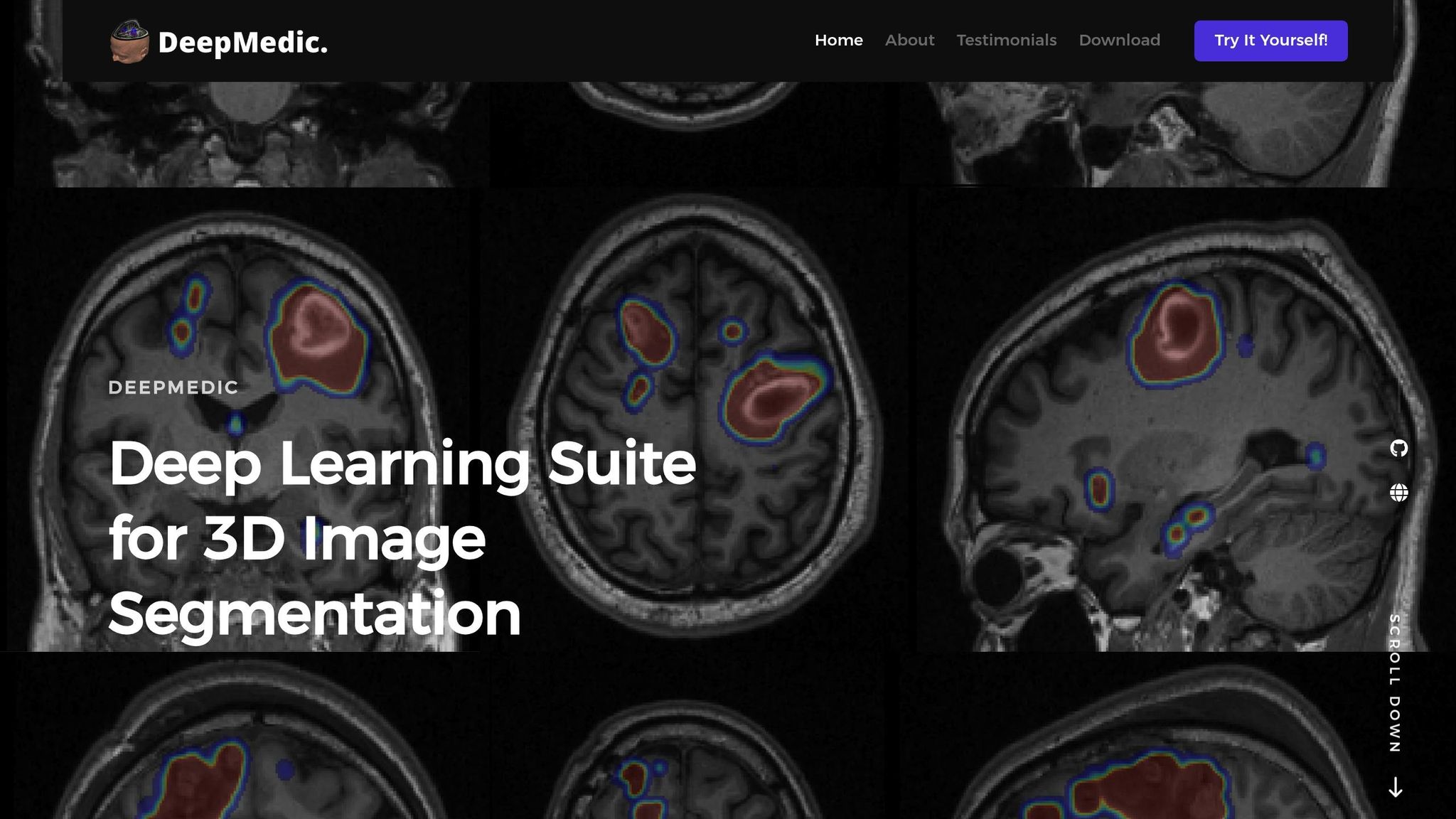Click the vertical SCROLL DOWN text

[x=1395, y=682]
